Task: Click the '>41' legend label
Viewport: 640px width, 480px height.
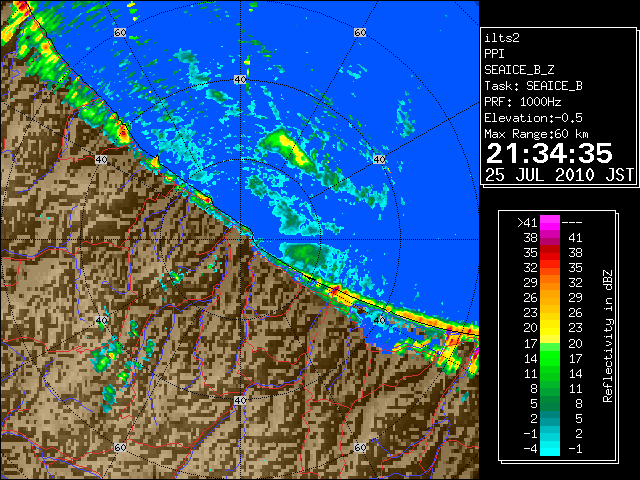Action: [527, 222]
